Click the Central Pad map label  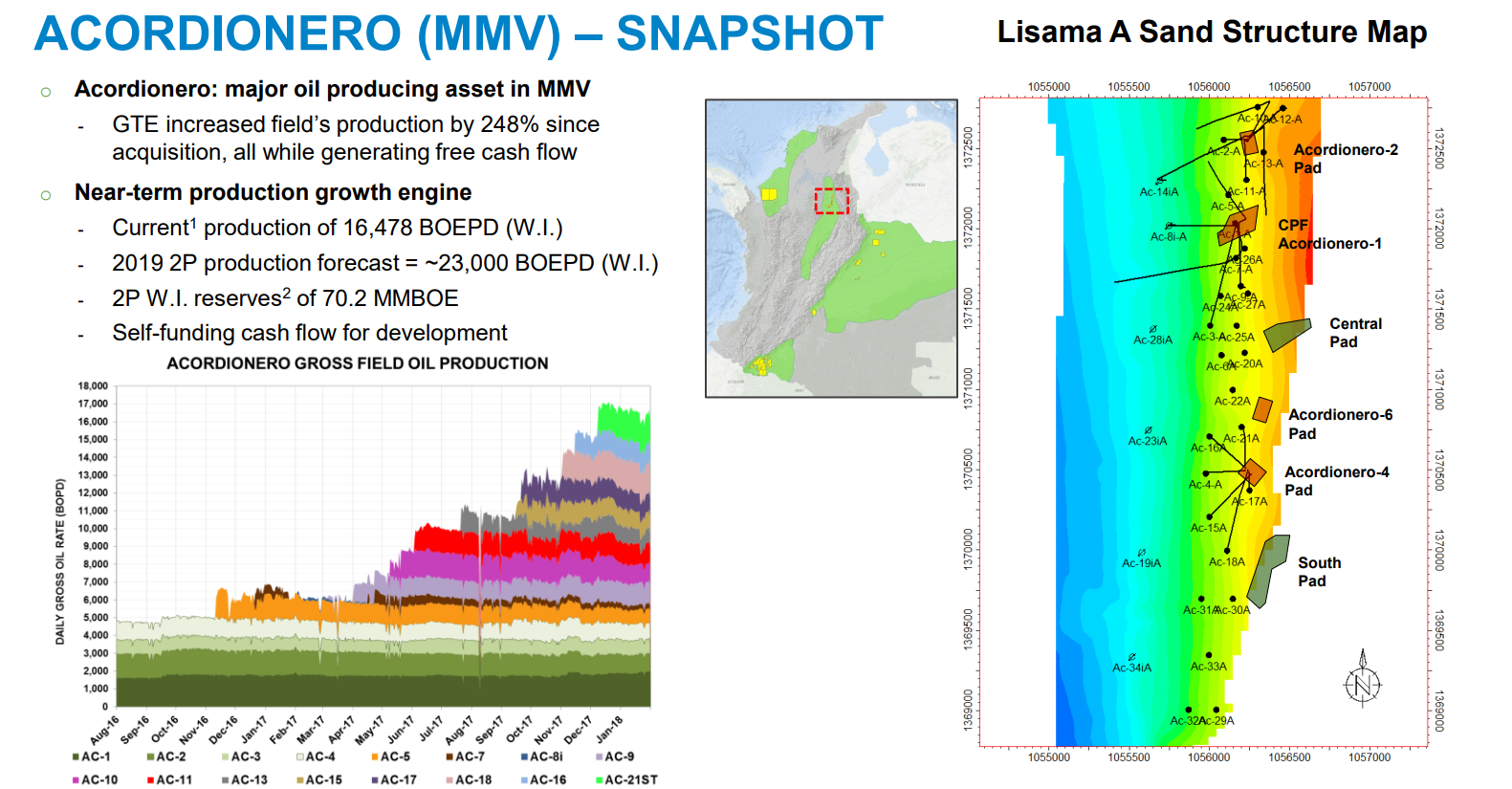(x=1355, y=333)
